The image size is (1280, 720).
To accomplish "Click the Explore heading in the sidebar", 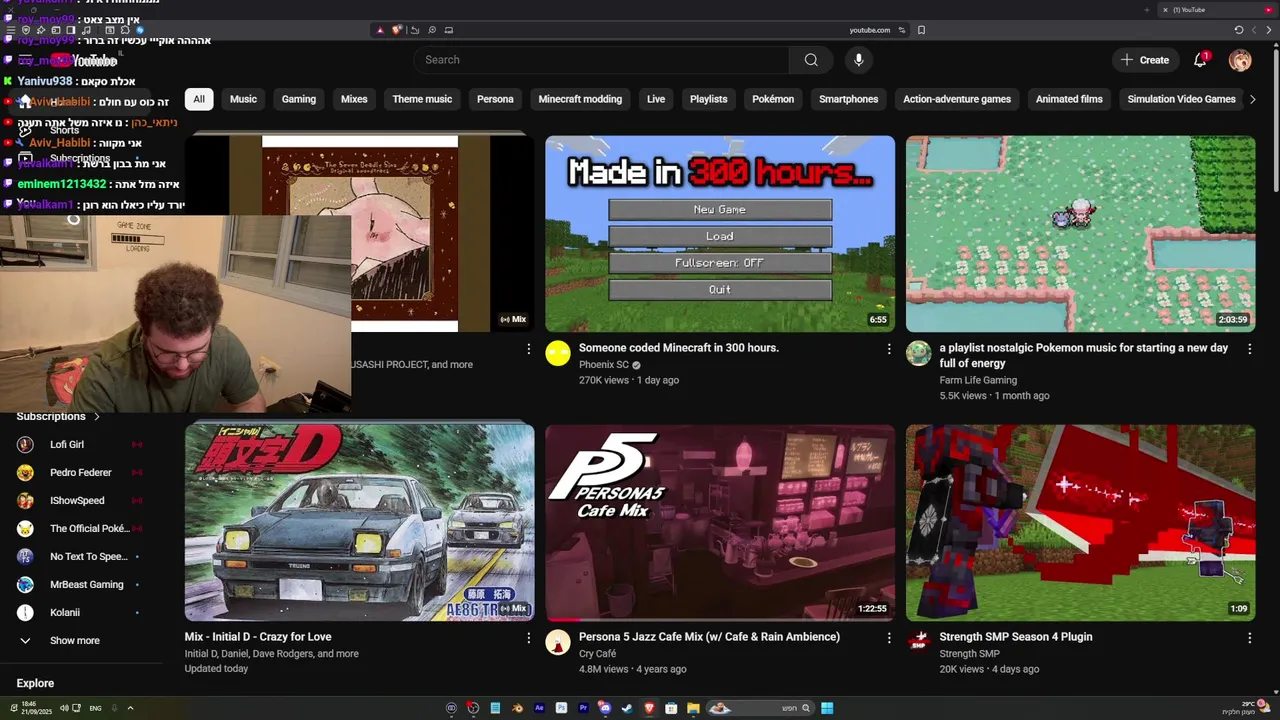I will click(35, 684).
